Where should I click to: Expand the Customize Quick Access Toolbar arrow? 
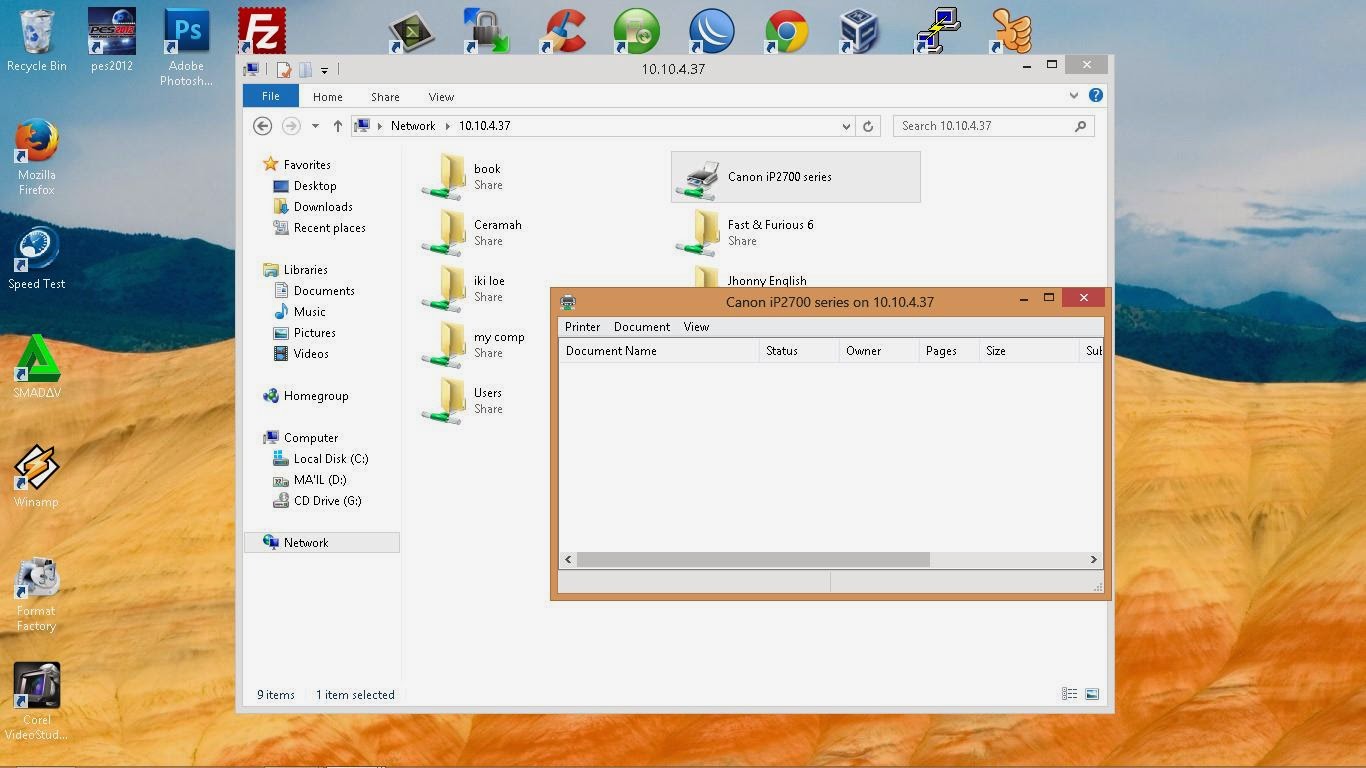click(x=325, y=69)
